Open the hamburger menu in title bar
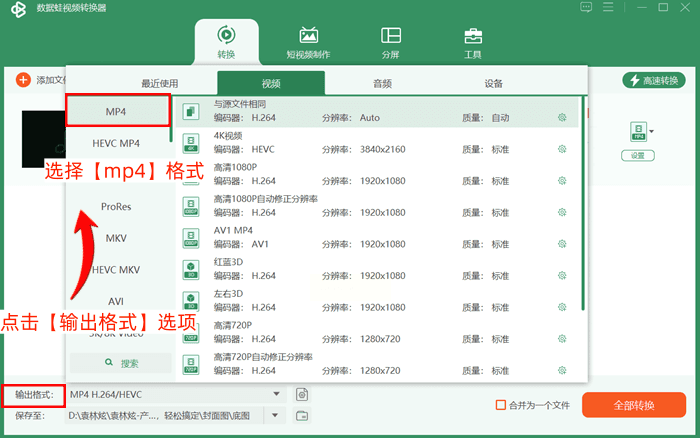The height and width of the screenshot is (438, 700). click(x=608, y=8)
